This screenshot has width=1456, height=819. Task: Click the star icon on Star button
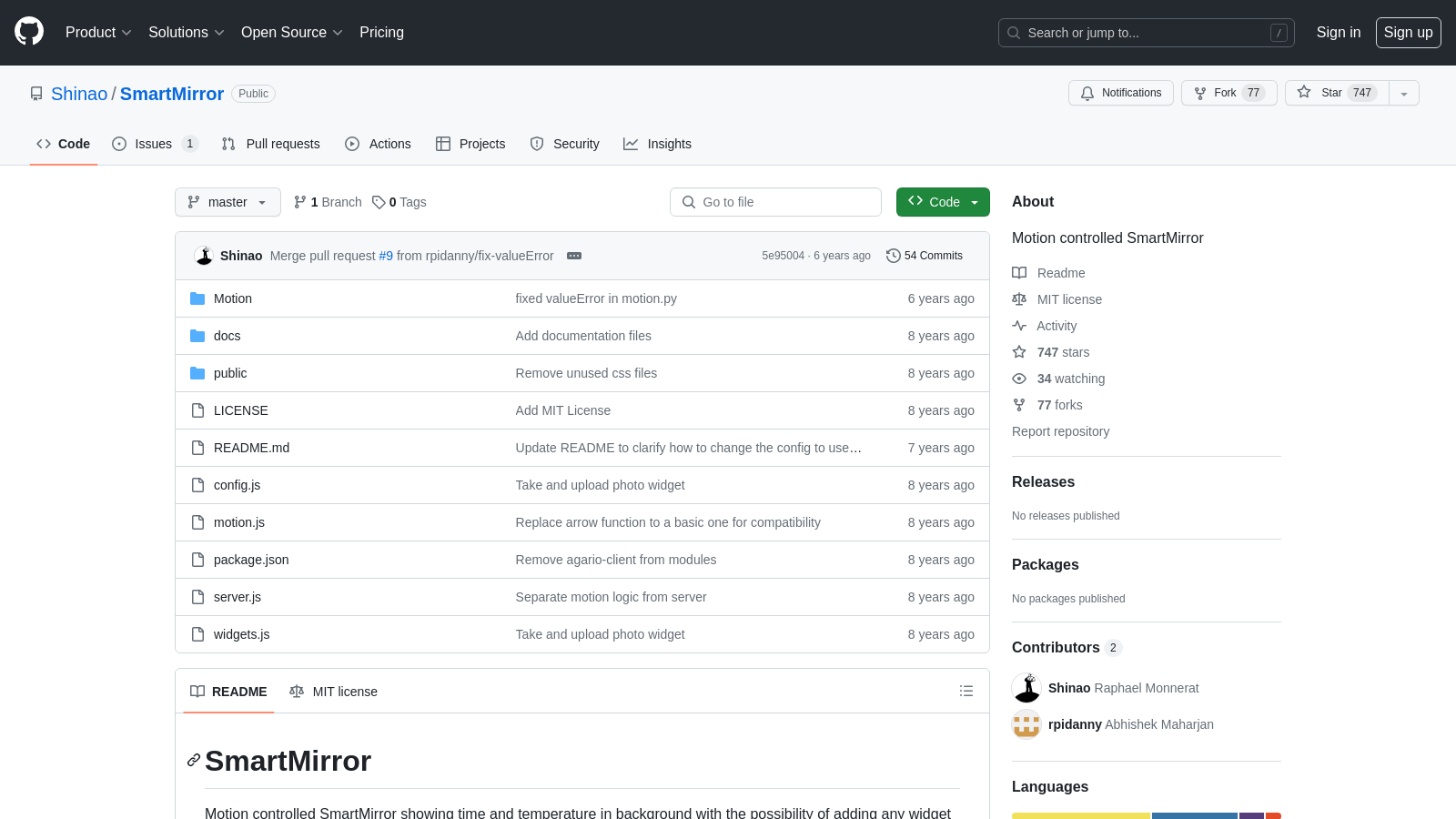[x=1304, y=92]
